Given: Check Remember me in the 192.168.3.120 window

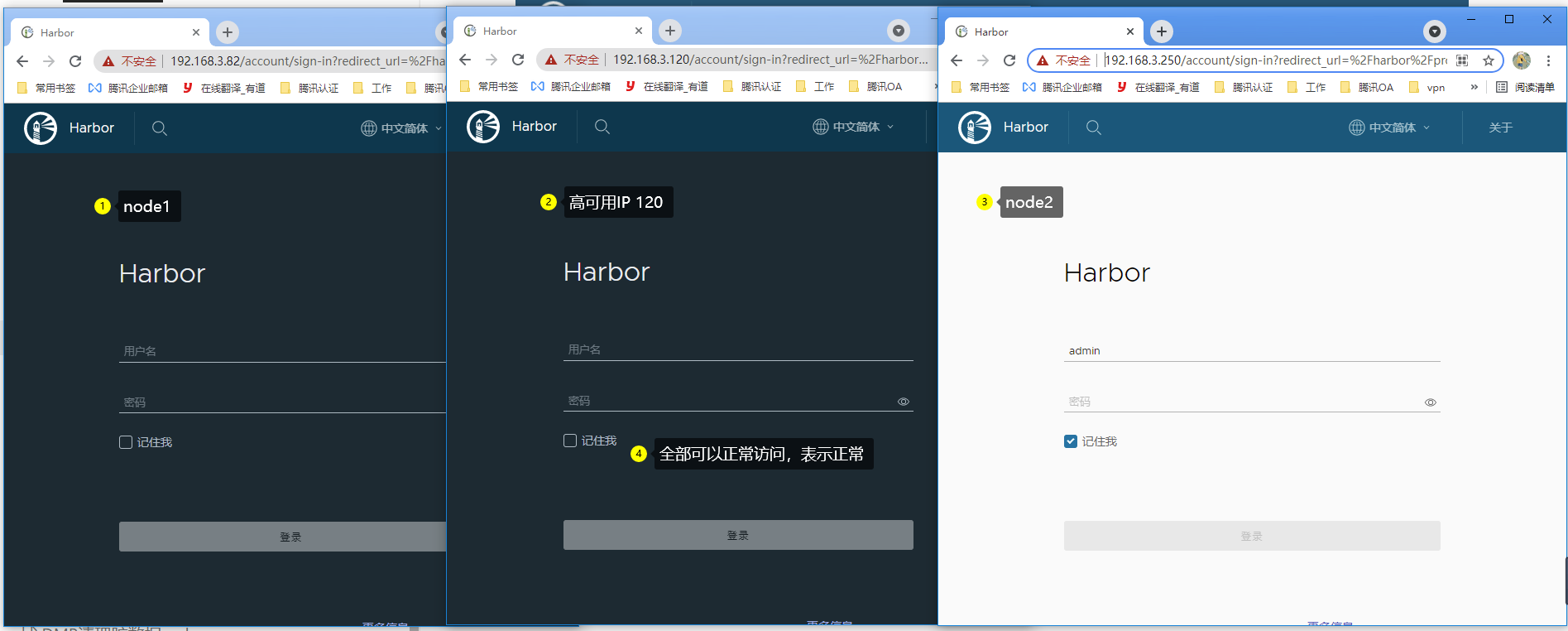Looking at the screenshot, I should point(570,441).
